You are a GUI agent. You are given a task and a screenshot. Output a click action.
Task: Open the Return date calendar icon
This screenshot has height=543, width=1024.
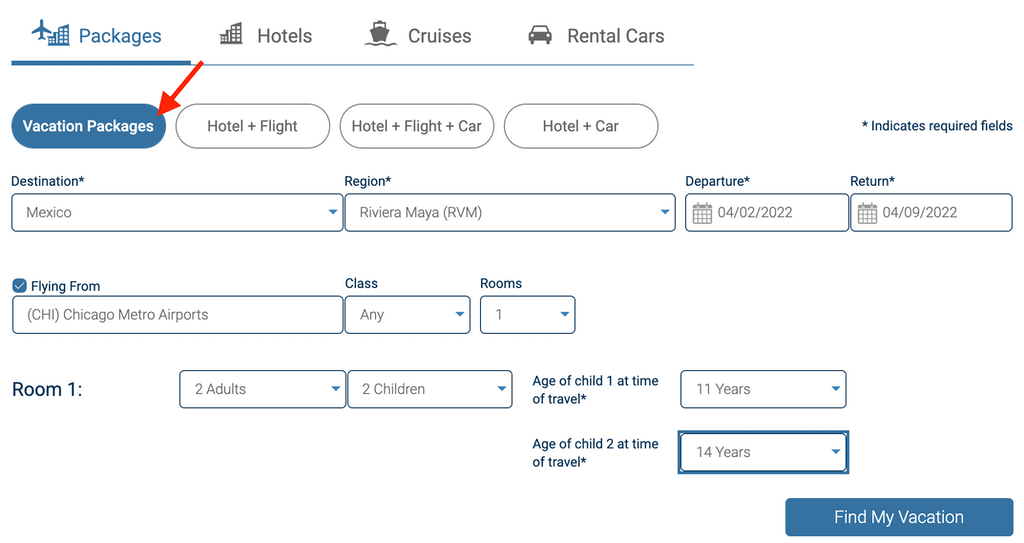[867, 213]
